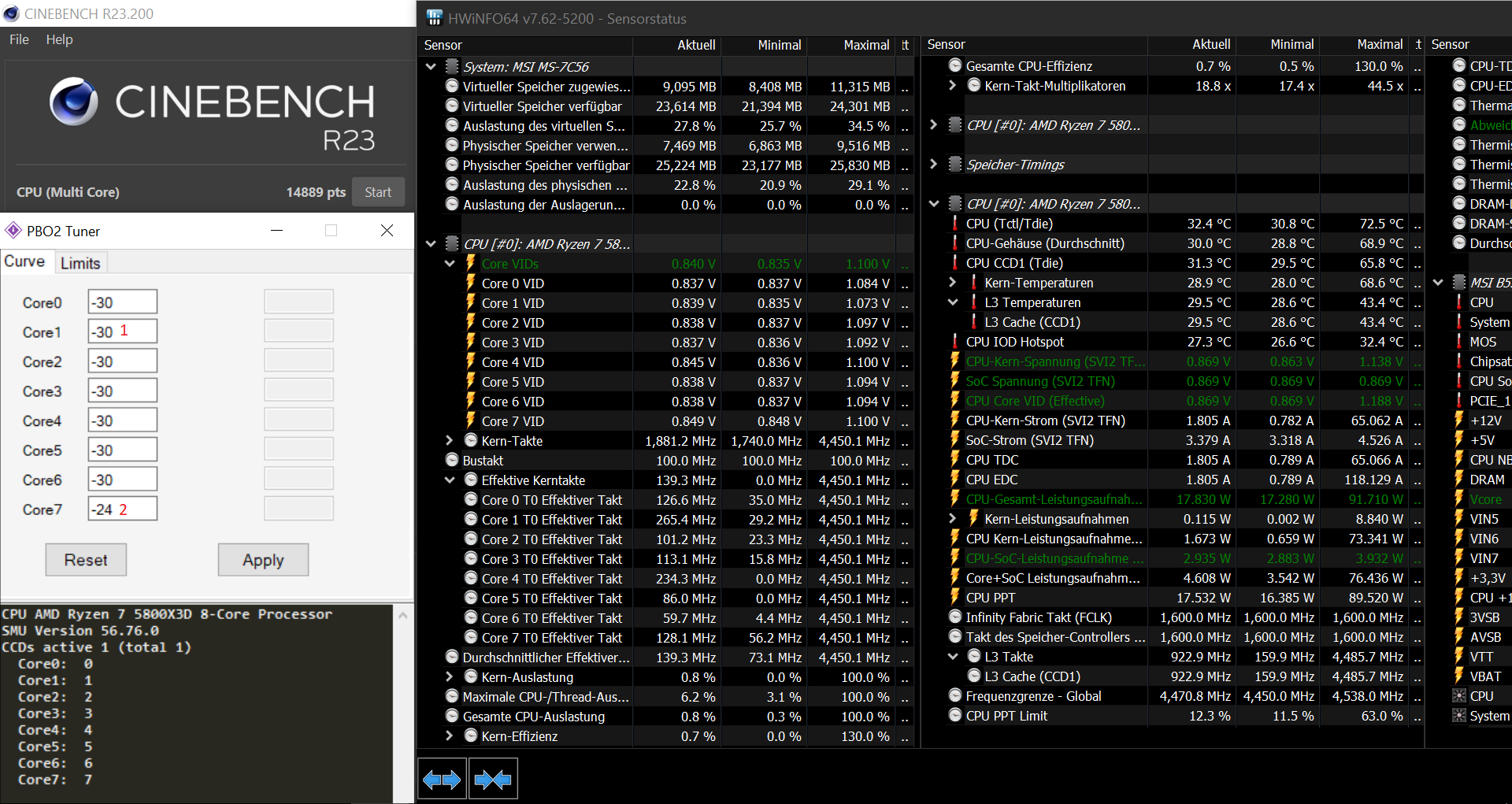Minimize the PBO2 Tuner window

[x=276, y=231]
